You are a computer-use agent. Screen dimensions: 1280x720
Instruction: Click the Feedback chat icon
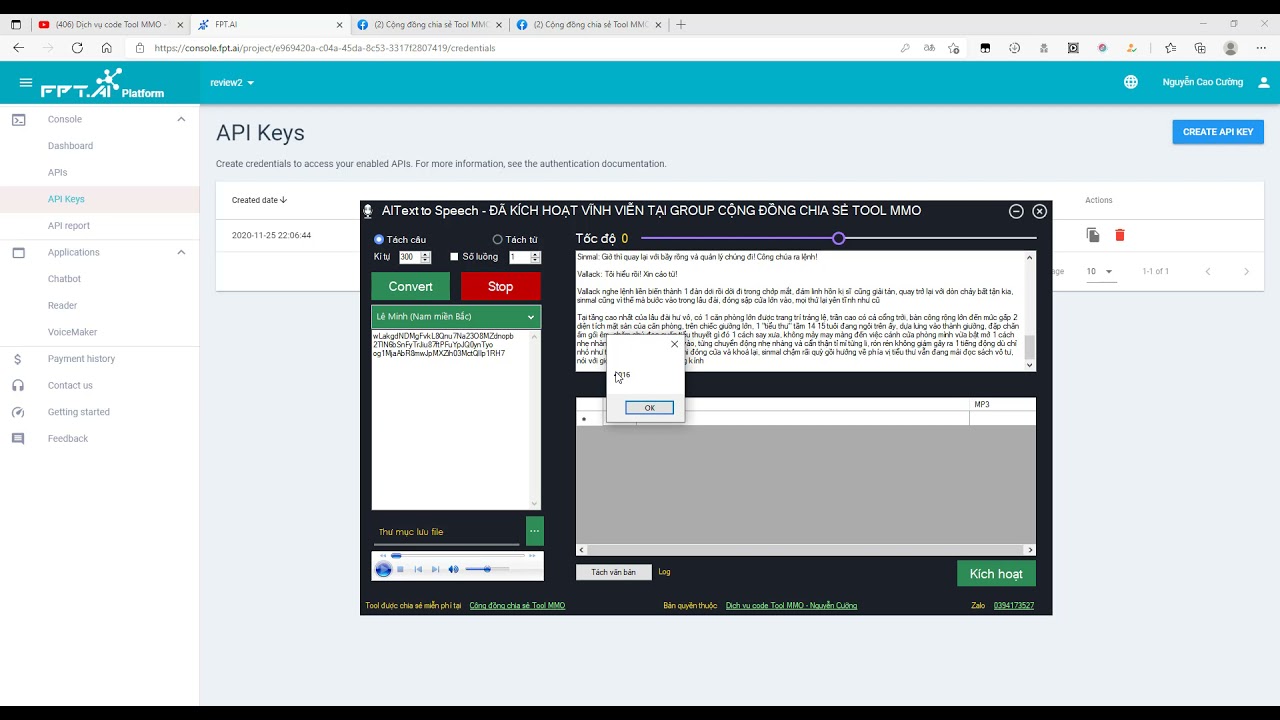pyautogui.click(x=18, y=439)
